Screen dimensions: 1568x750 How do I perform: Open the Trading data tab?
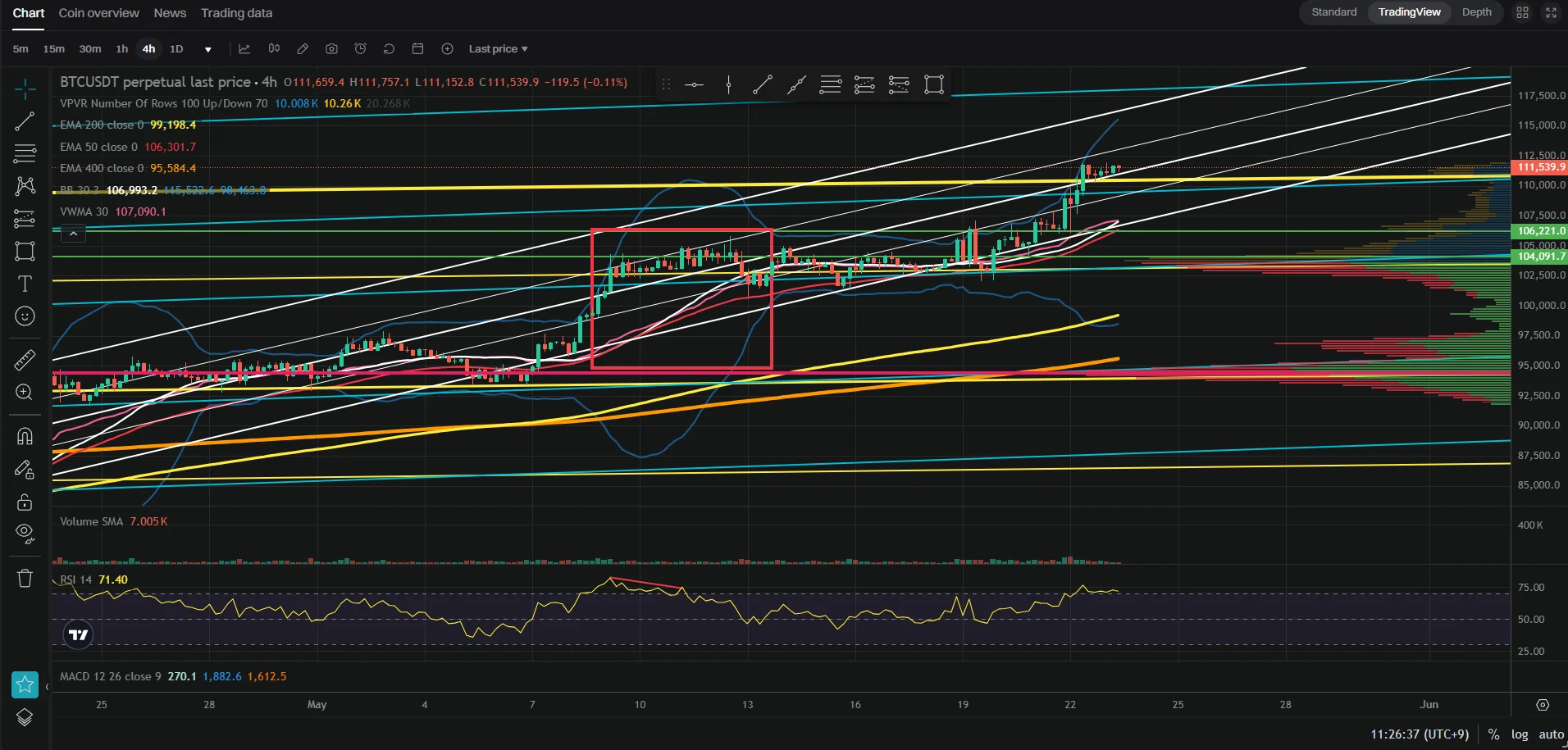pos(236,13)
